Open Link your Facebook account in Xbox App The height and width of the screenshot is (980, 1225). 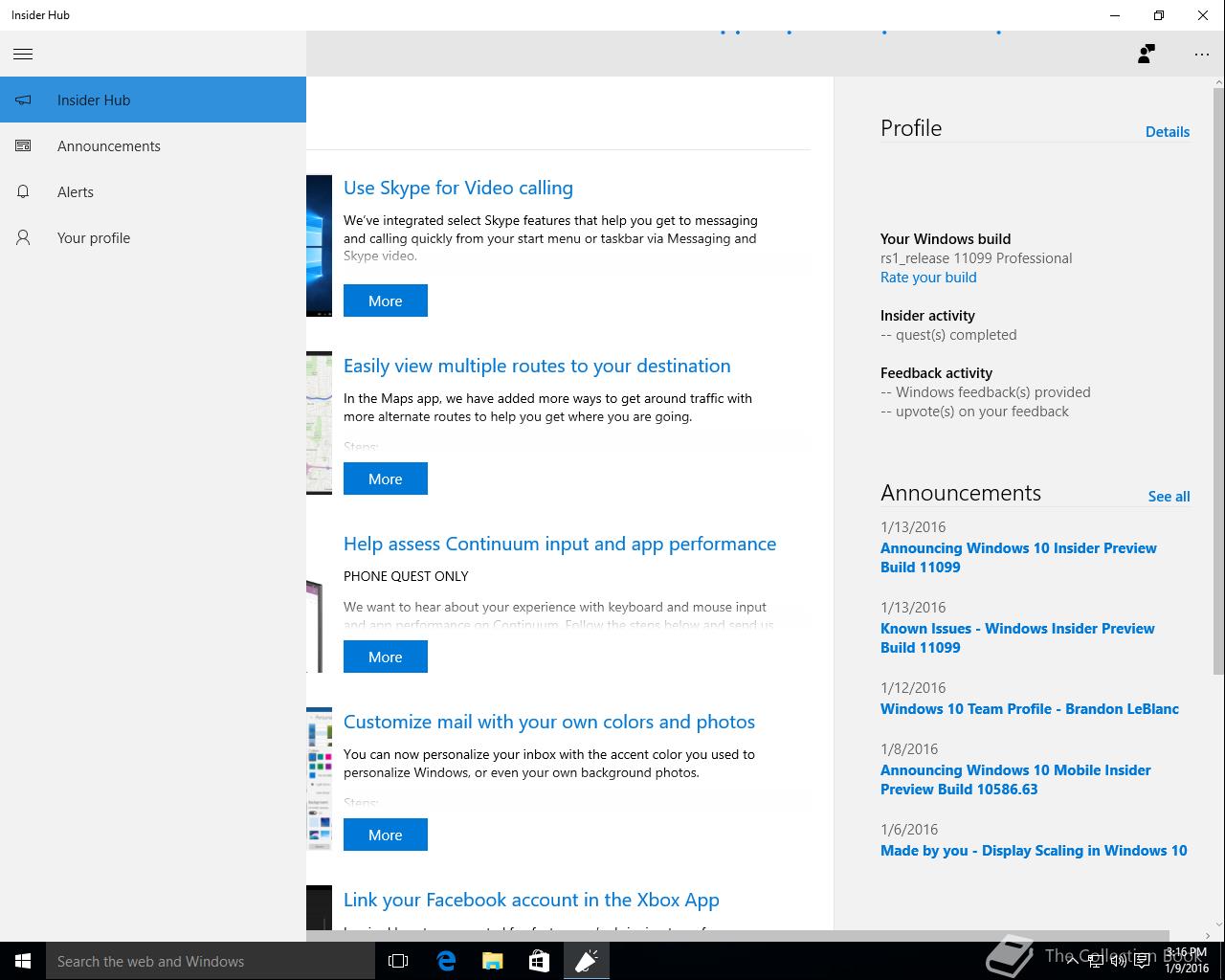531,900
